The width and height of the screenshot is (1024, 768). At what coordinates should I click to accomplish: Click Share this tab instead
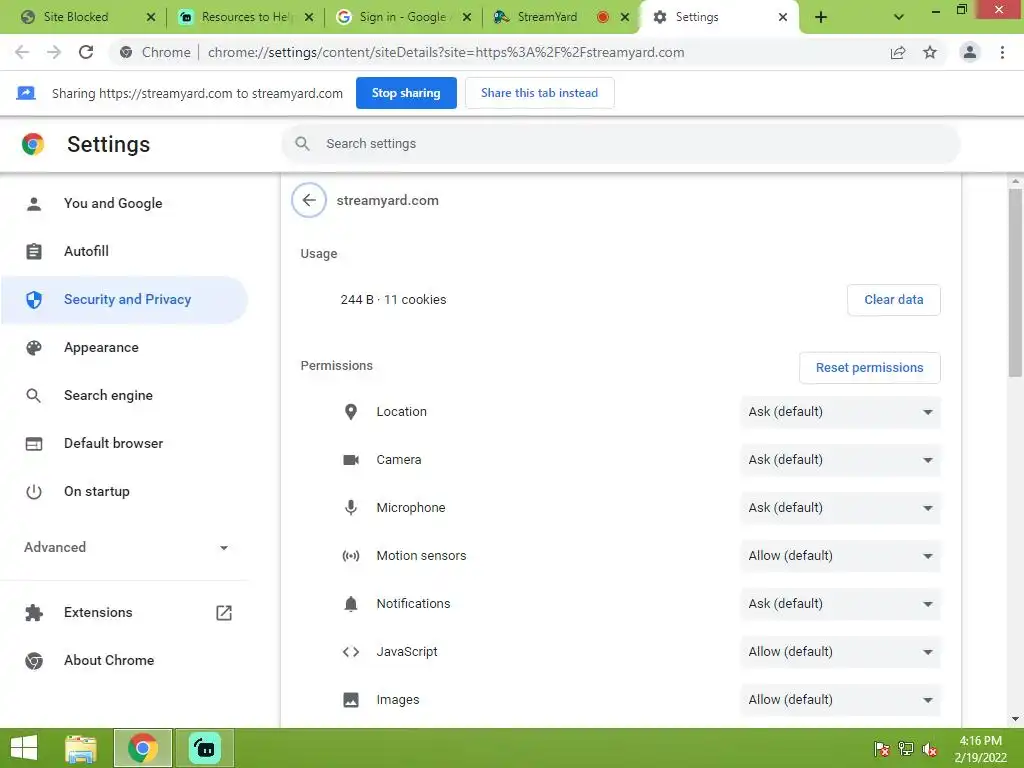[x=539, y=93]
